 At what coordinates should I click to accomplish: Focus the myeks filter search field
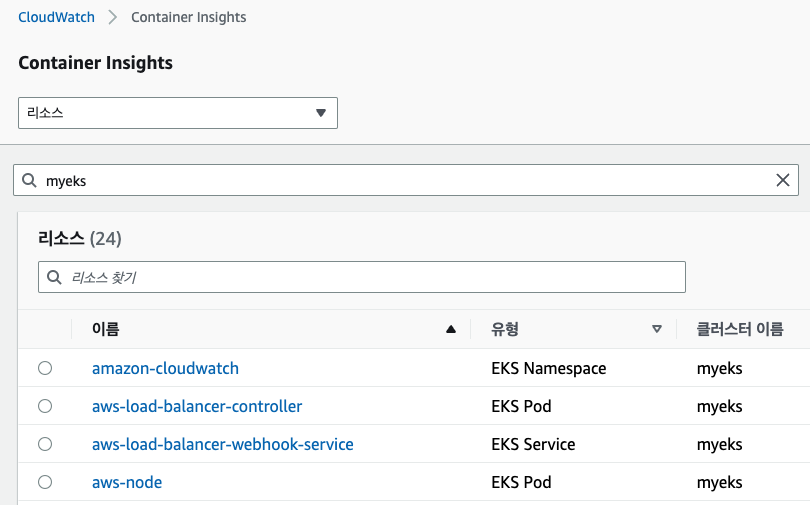pyautogui.click(x=406, y=180)
